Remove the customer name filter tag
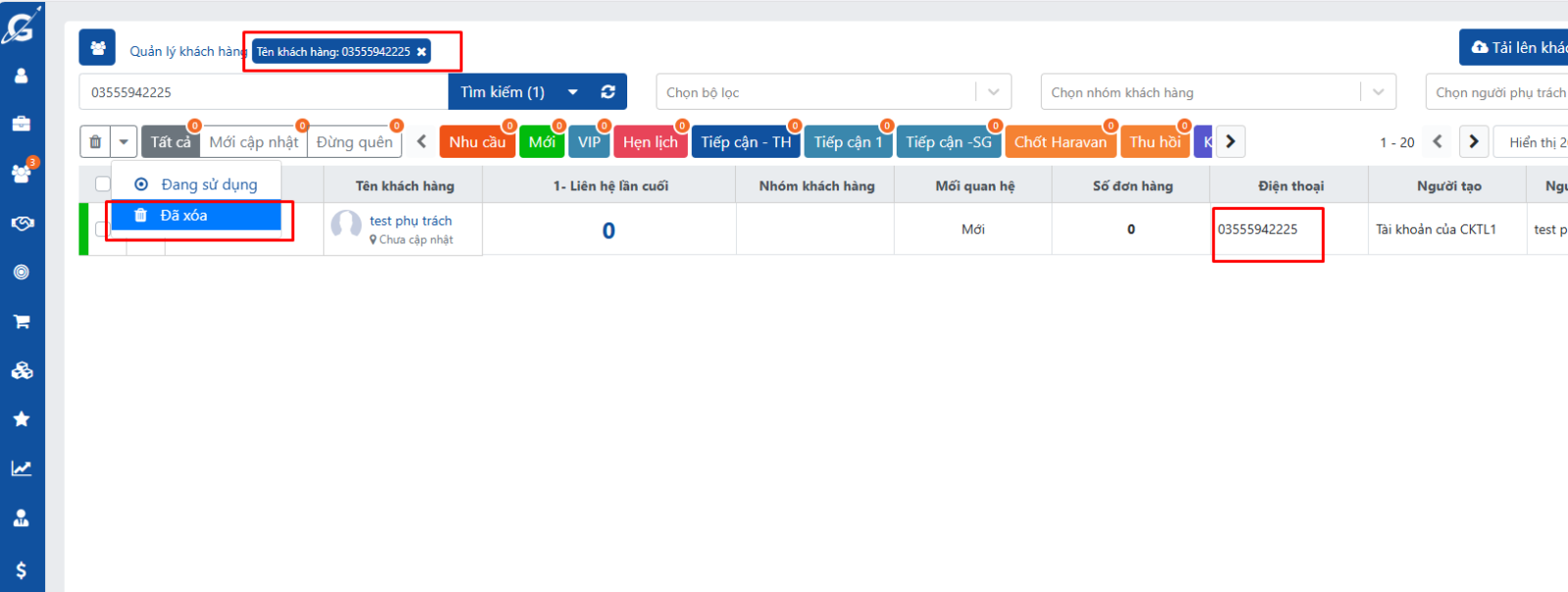1568x592 pixels. pyautogui.click(x=421, y=52)
